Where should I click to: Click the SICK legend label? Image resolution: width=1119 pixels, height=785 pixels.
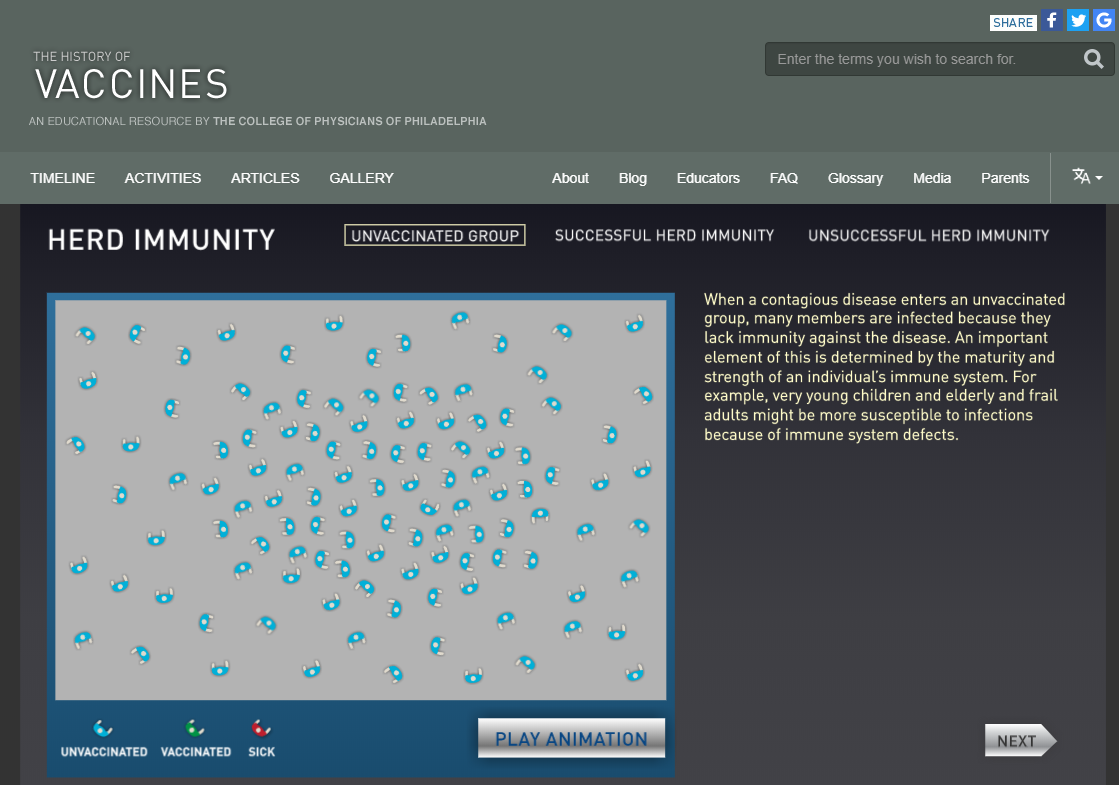[261, 752]
